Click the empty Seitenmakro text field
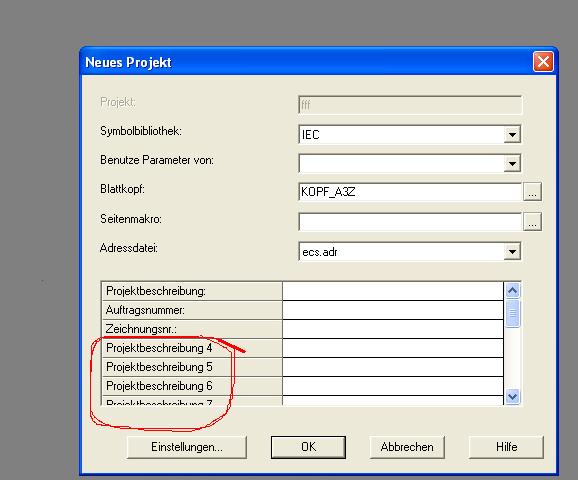The width and height of the screenshot is (578, 480). click(x=410, y=222)
